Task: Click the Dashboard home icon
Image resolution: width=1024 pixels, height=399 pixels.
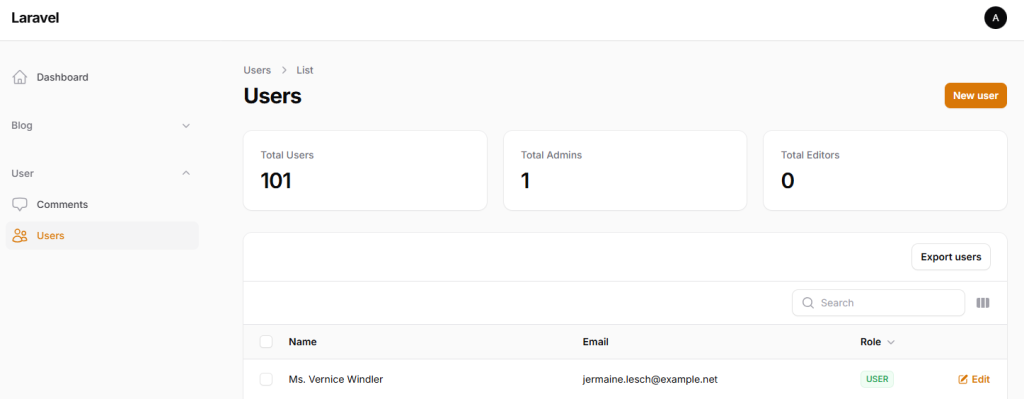Action: tap(20, 77)
